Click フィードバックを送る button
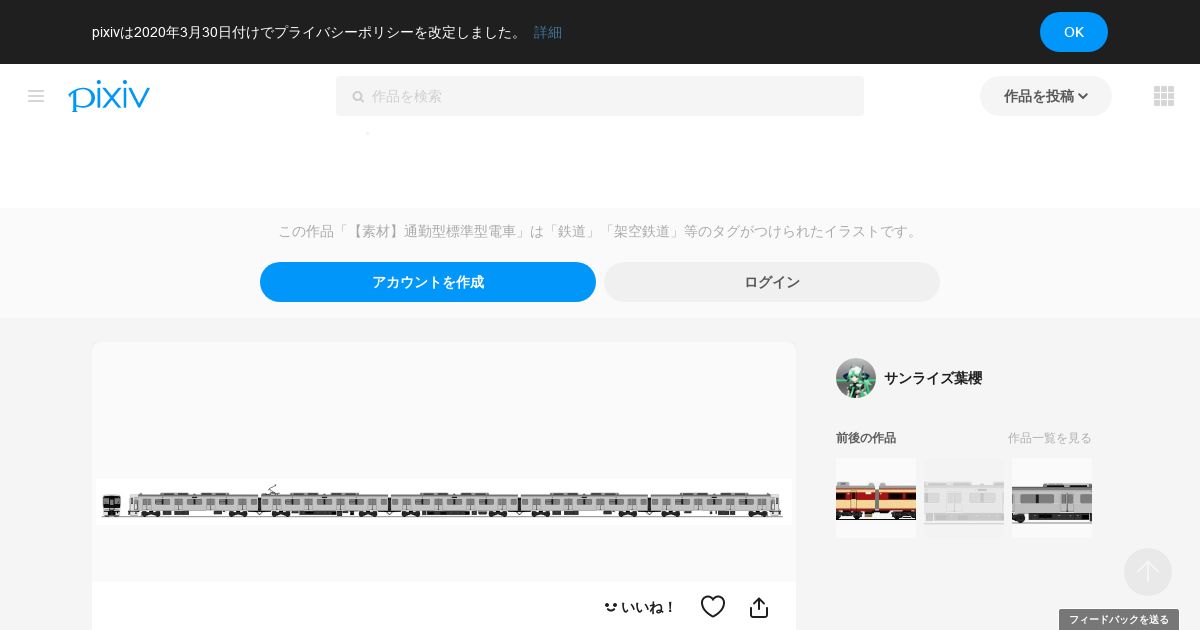 tap(1119, 620)
